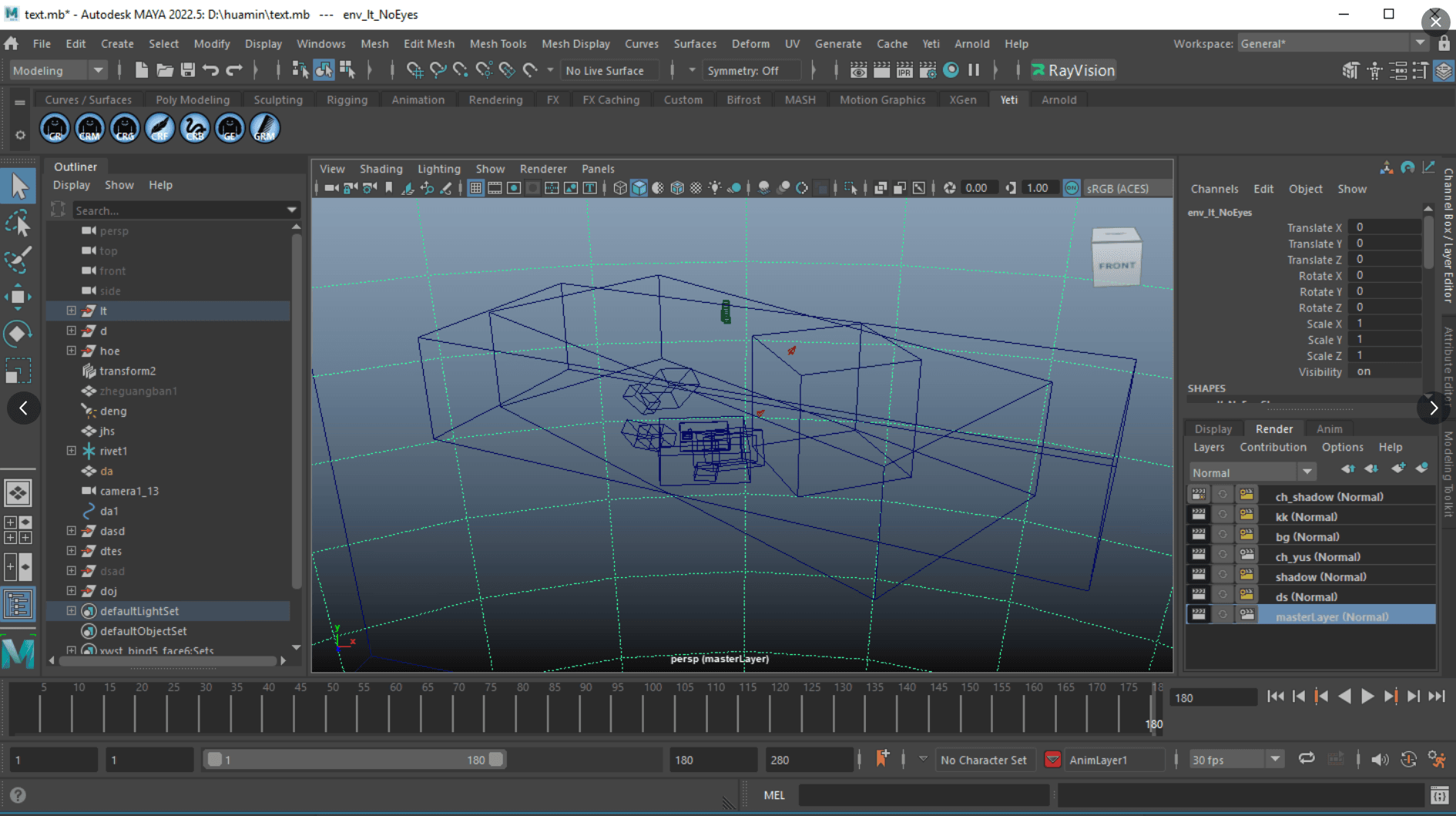Viewport: 1456px width, 816px height.
Task: Choose the Paint Selection tool
Action: coord(18,260)
